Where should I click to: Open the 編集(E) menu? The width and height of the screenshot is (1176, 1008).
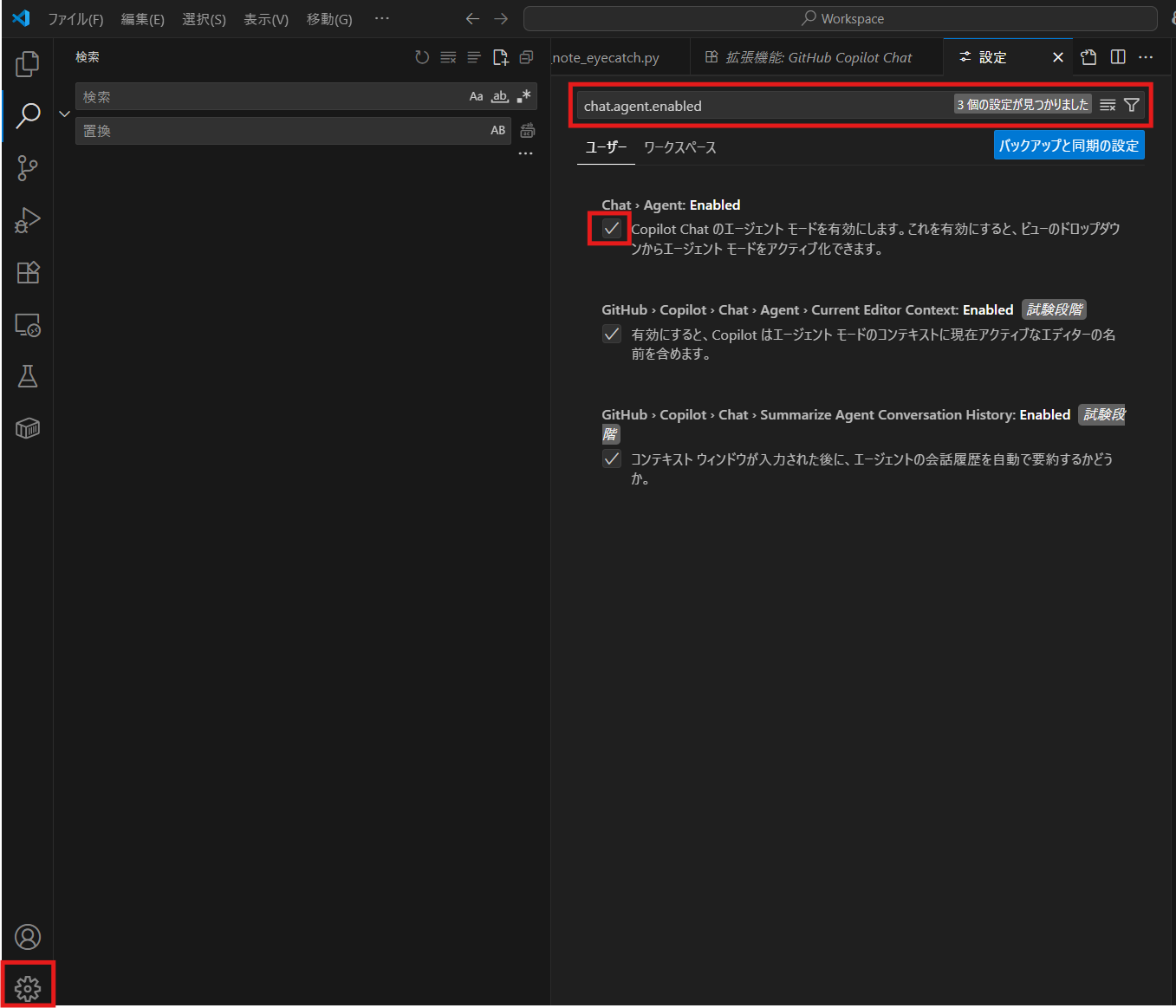coord(143,19)
